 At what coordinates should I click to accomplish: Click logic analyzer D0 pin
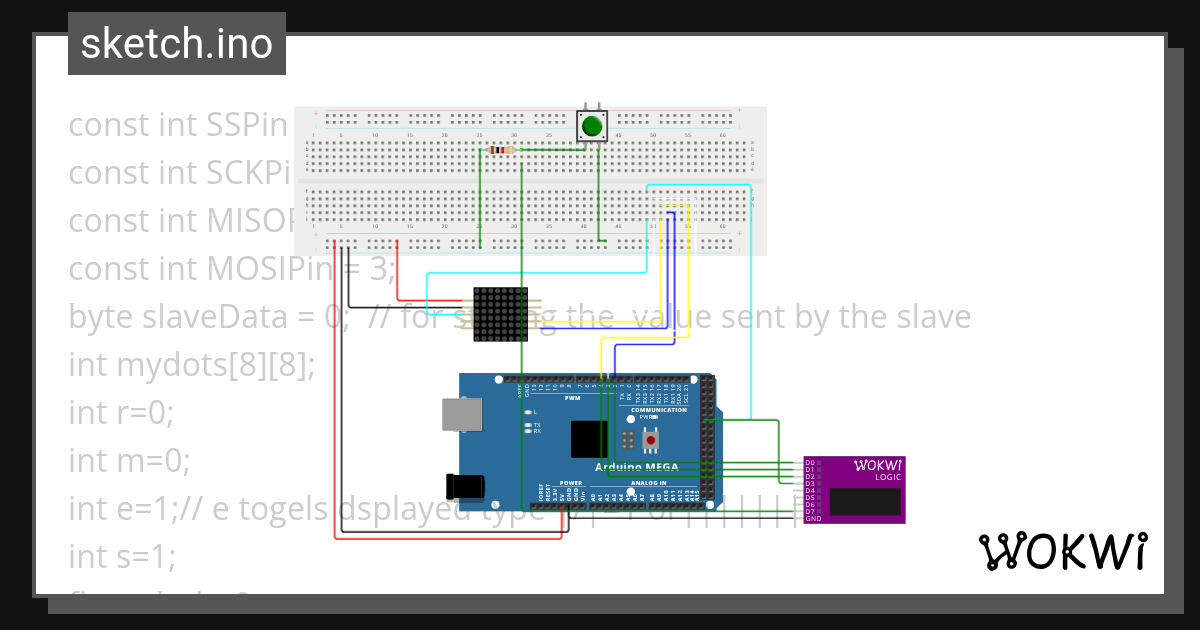pos(811,462)
